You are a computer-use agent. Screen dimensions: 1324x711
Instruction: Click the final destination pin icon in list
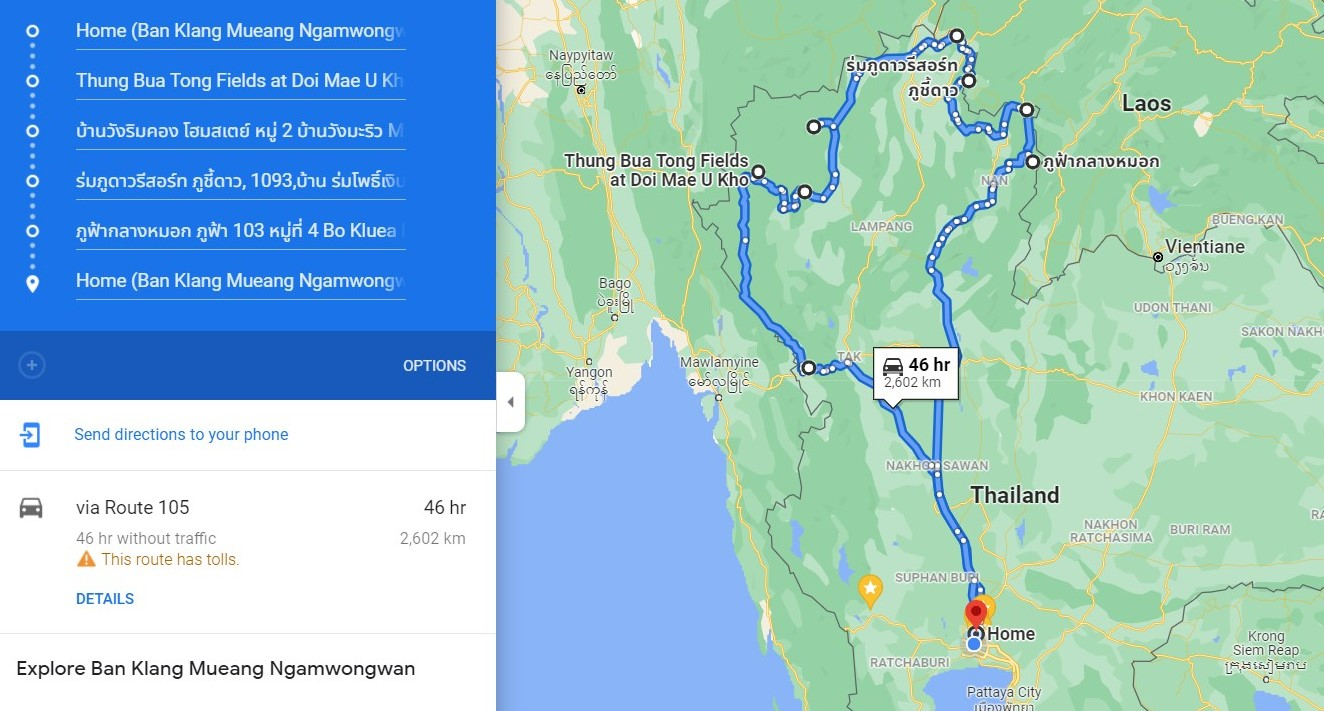[x=32, y=283]
